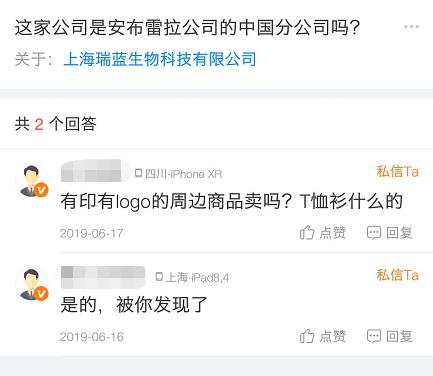This screenshot has width=433, height=376.
Task: Like the answer dated 2019-06-17
Action: [323, 233]
